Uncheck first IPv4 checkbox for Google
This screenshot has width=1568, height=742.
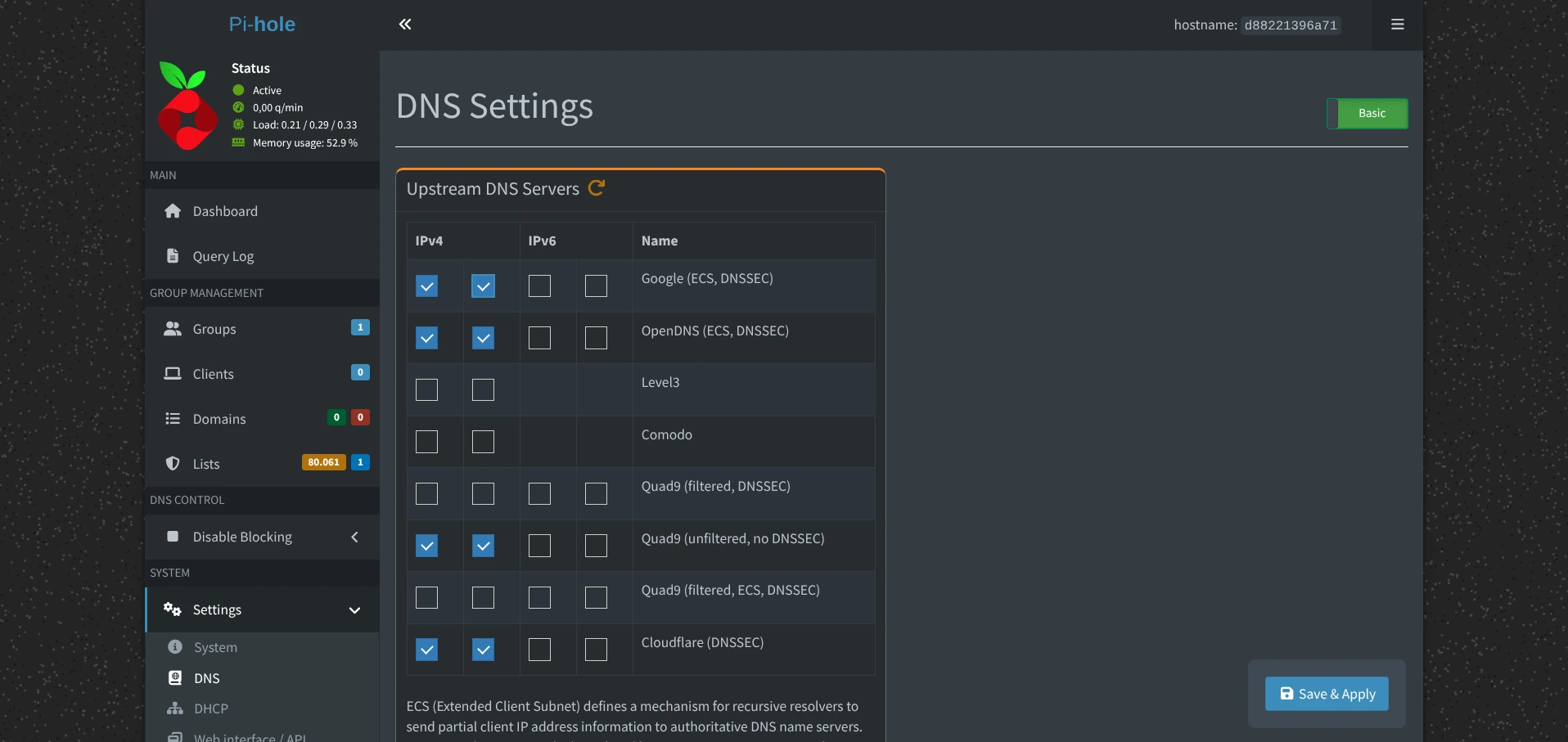click(427, 286)
